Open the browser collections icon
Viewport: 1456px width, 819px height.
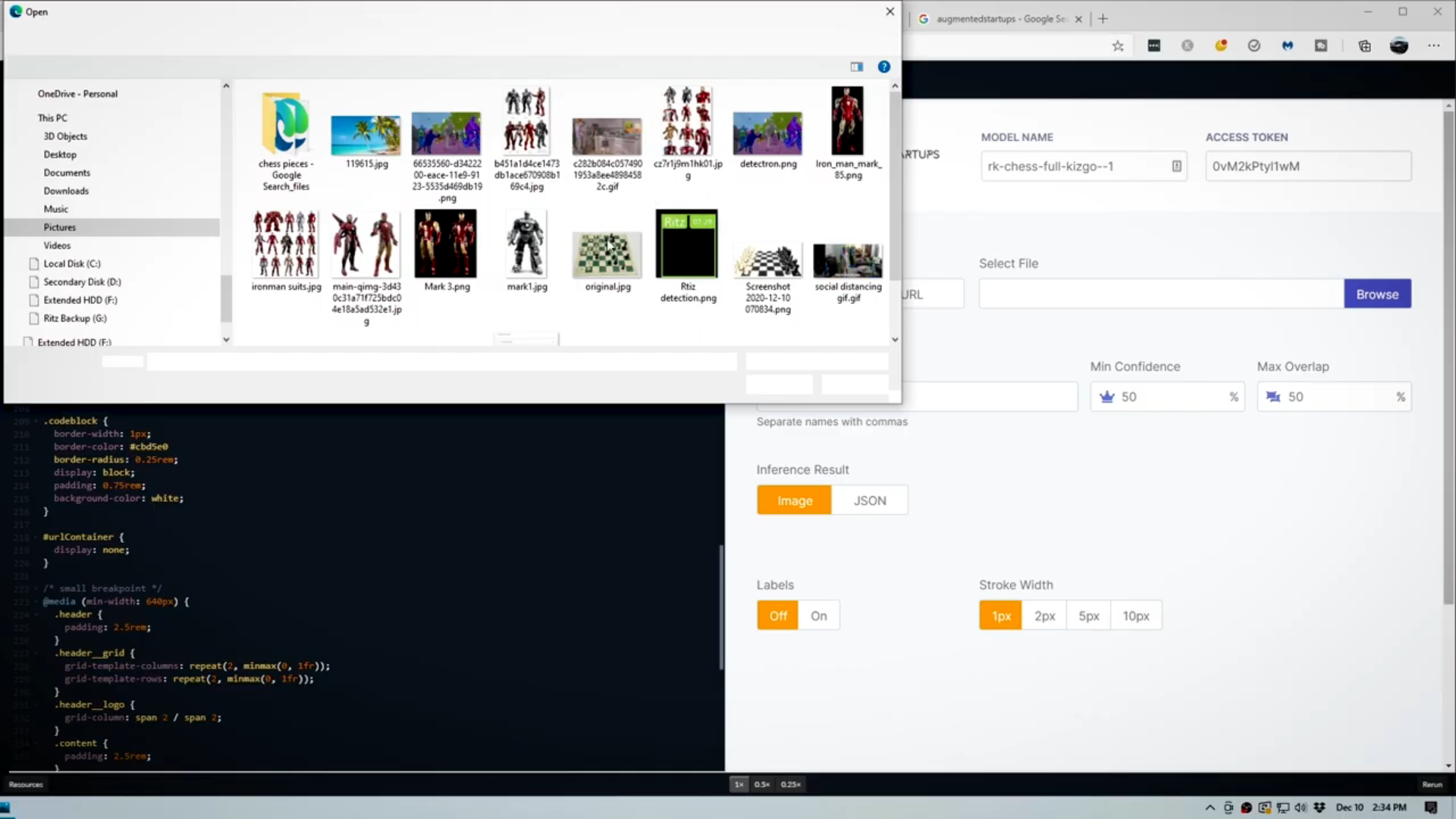click(x=1364, y=45)
